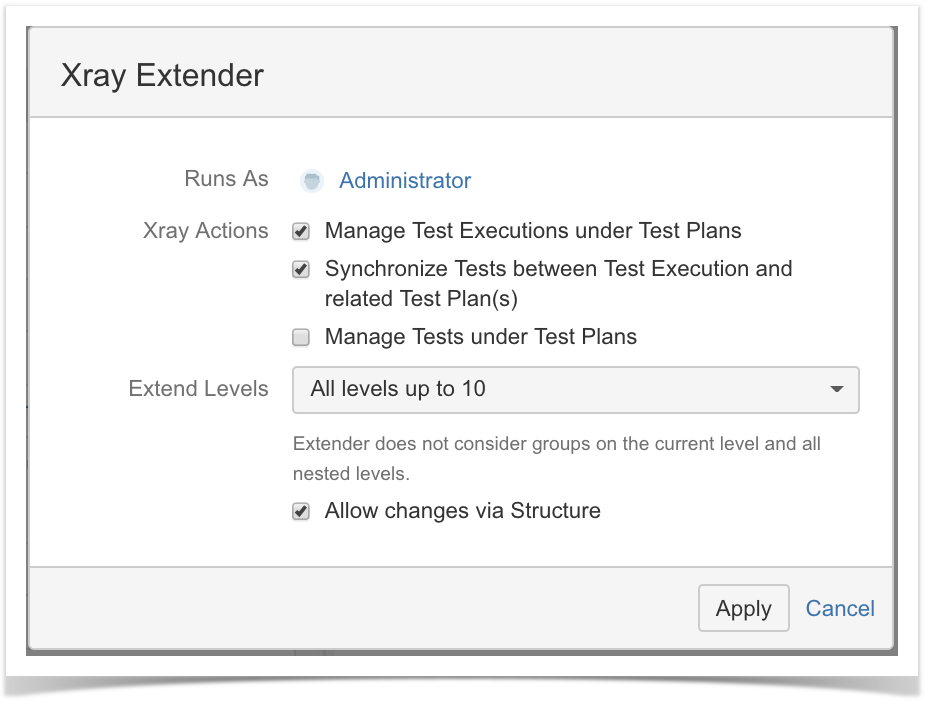Uncheck Manage Test Executions under Test Plans
The image size is (932, 705).
coord(301,231)
